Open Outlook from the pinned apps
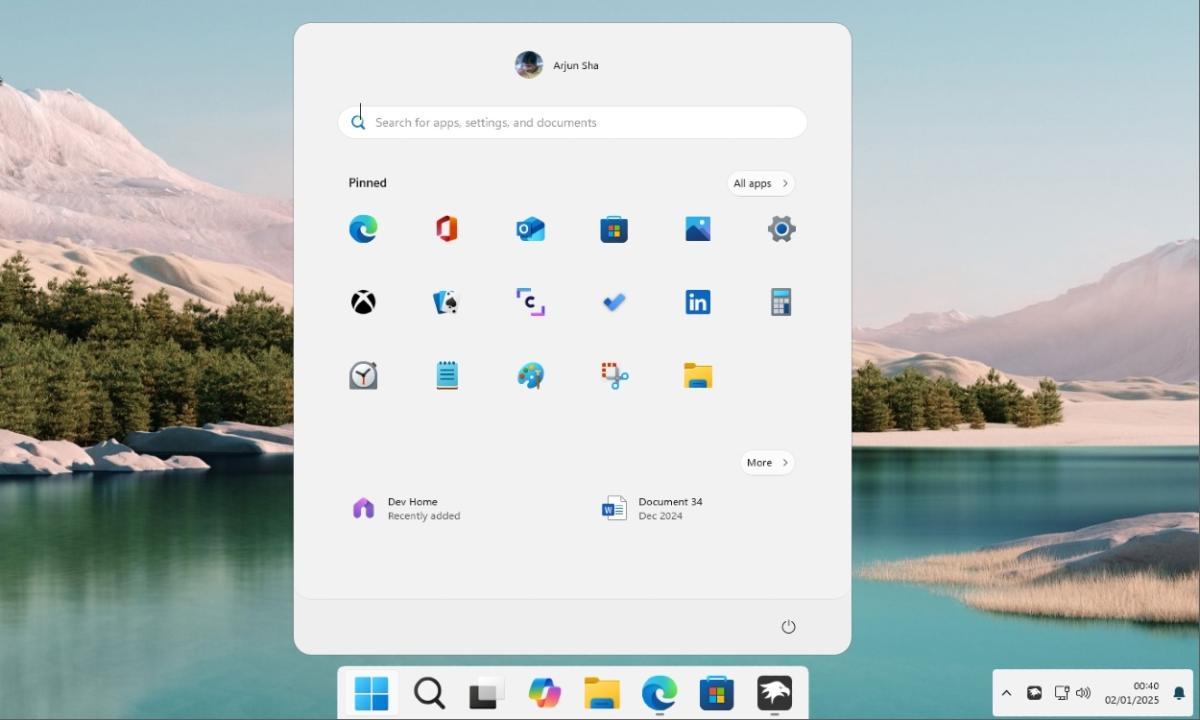This screenshot has height=720, width=1200. pos(530,228)
